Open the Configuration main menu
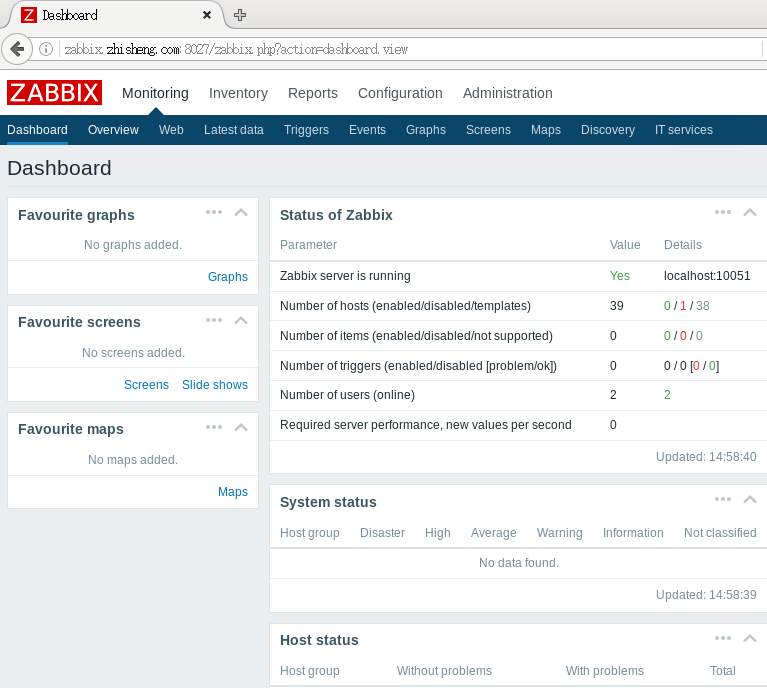This screenshot has width=767, height=688. click(400, 93)
